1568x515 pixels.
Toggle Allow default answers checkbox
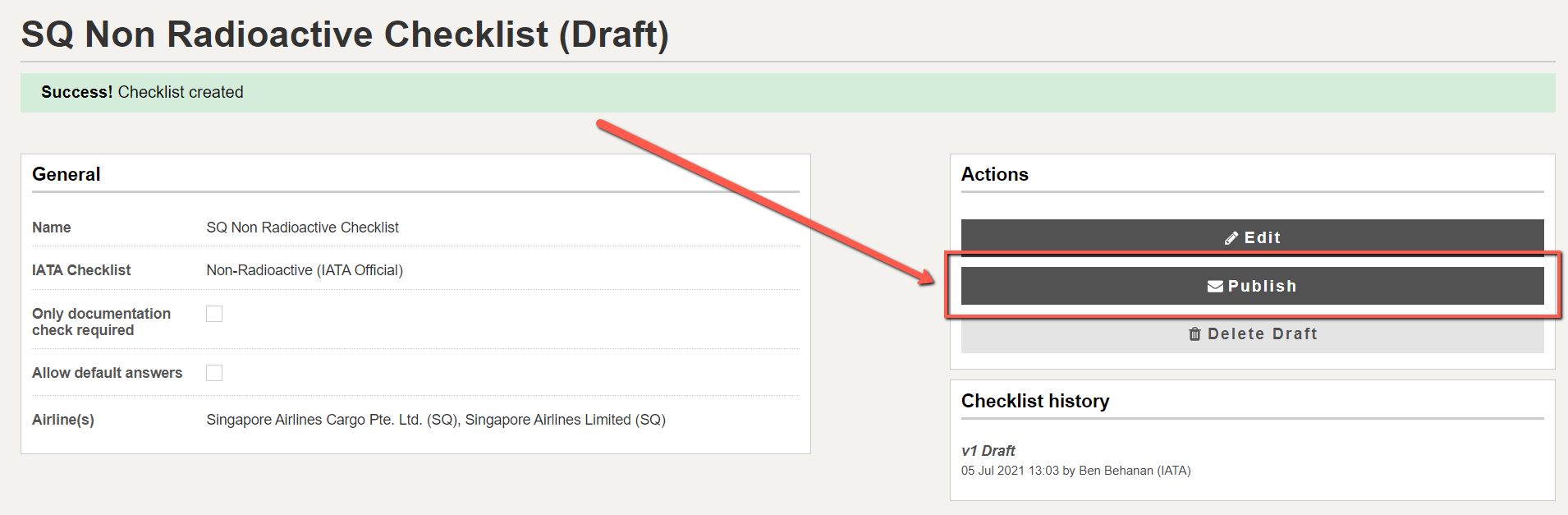click(214, 373)
